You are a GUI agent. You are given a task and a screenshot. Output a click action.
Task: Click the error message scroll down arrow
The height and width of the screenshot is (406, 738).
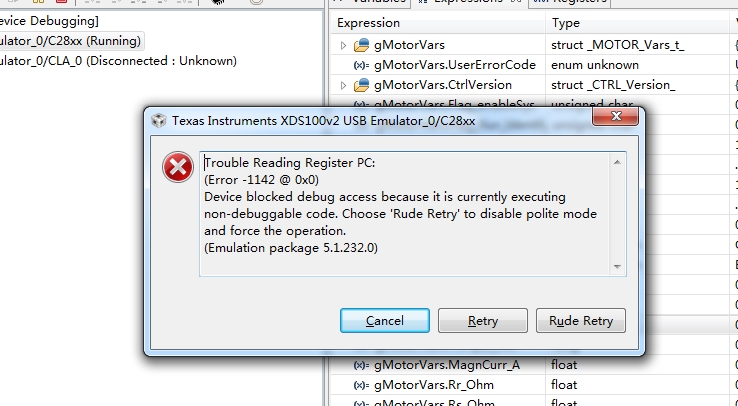pos(617,266)
